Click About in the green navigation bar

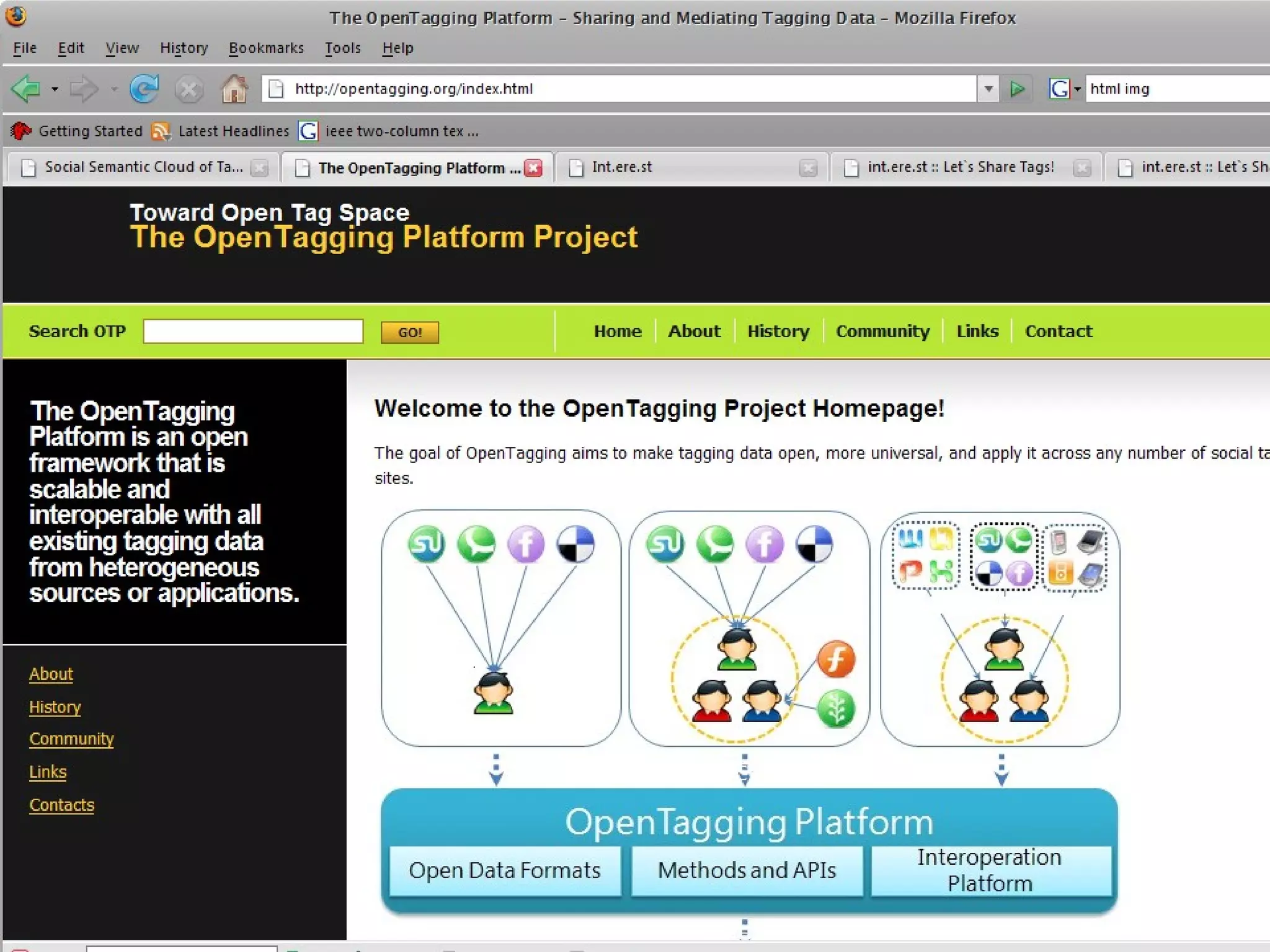pos(694,331)
